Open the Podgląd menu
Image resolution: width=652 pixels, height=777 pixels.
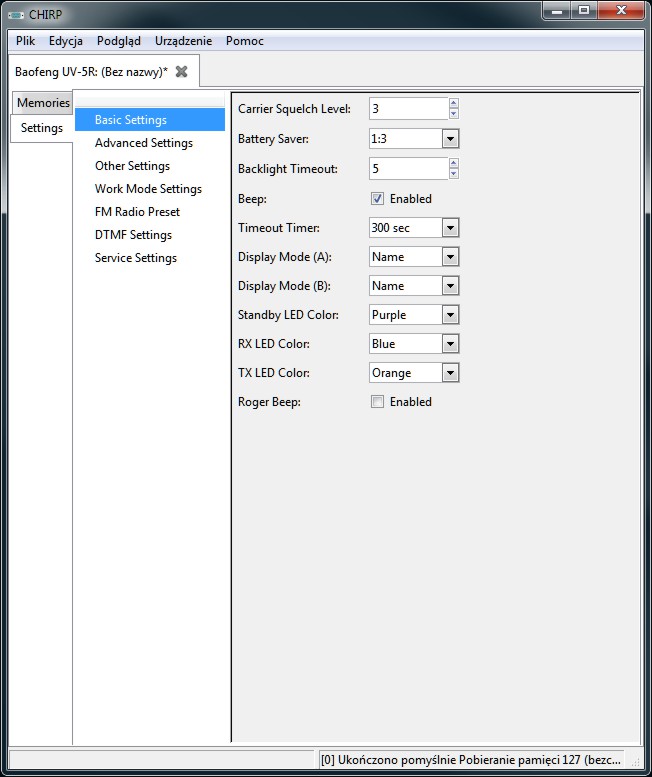pyautogui.click(x=119, y=41)
